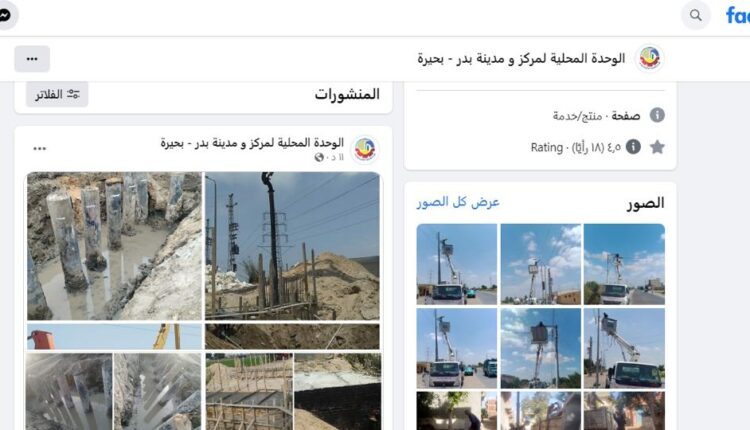Open the post author page name link
750x430 pixels.
[252, 143]
